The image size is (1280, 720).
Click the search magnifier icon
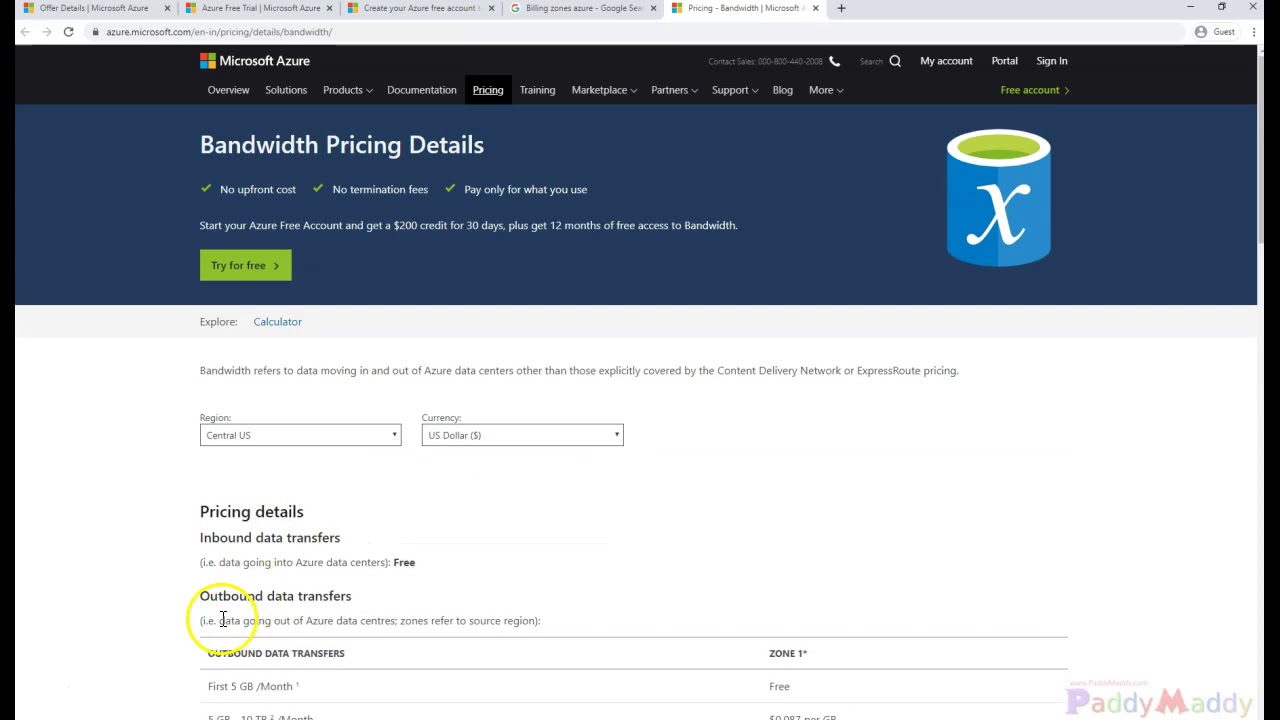(895, 61)
